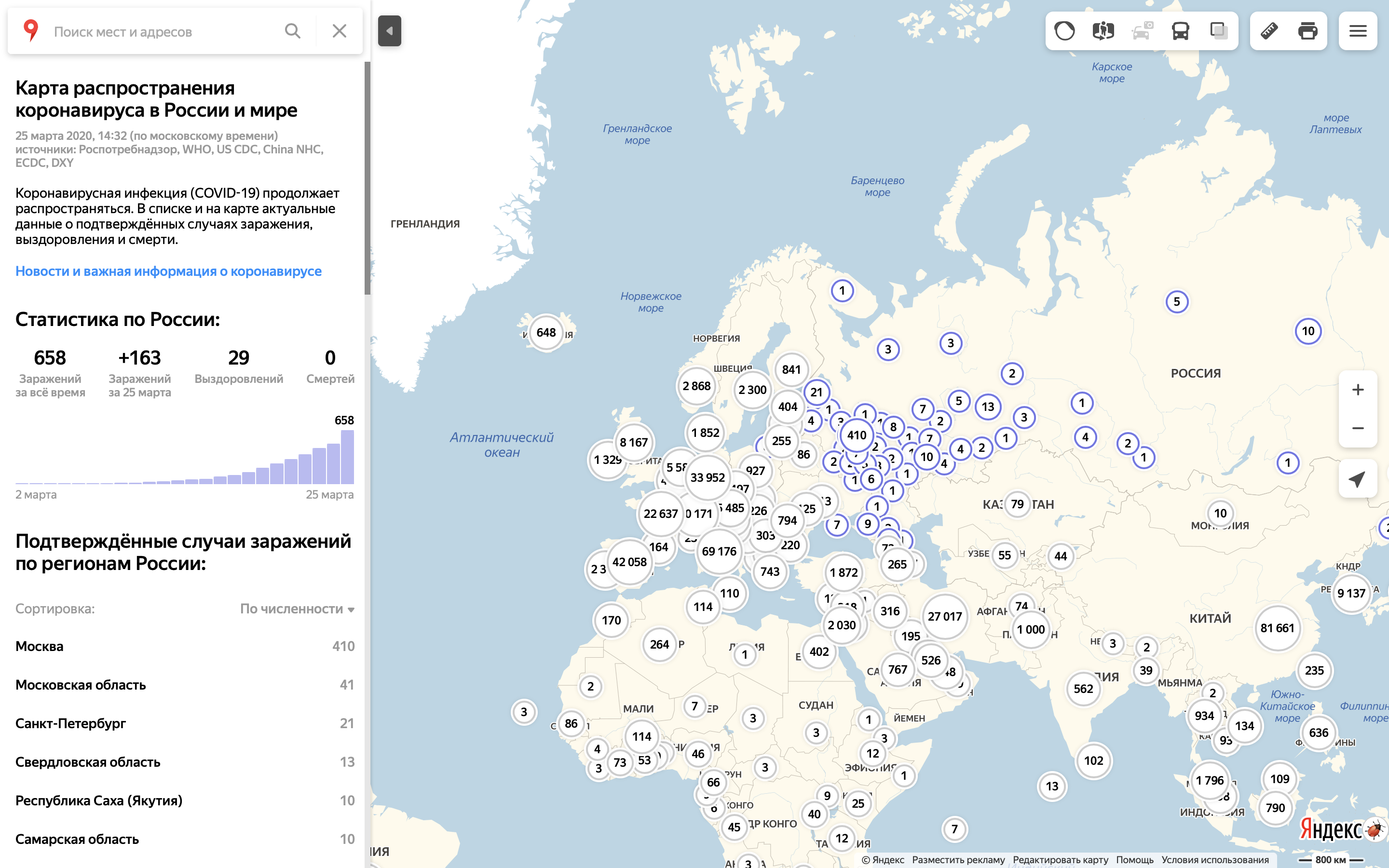Zoom out of the map with minus
1389x868 pixels.
coord(1358,428)
